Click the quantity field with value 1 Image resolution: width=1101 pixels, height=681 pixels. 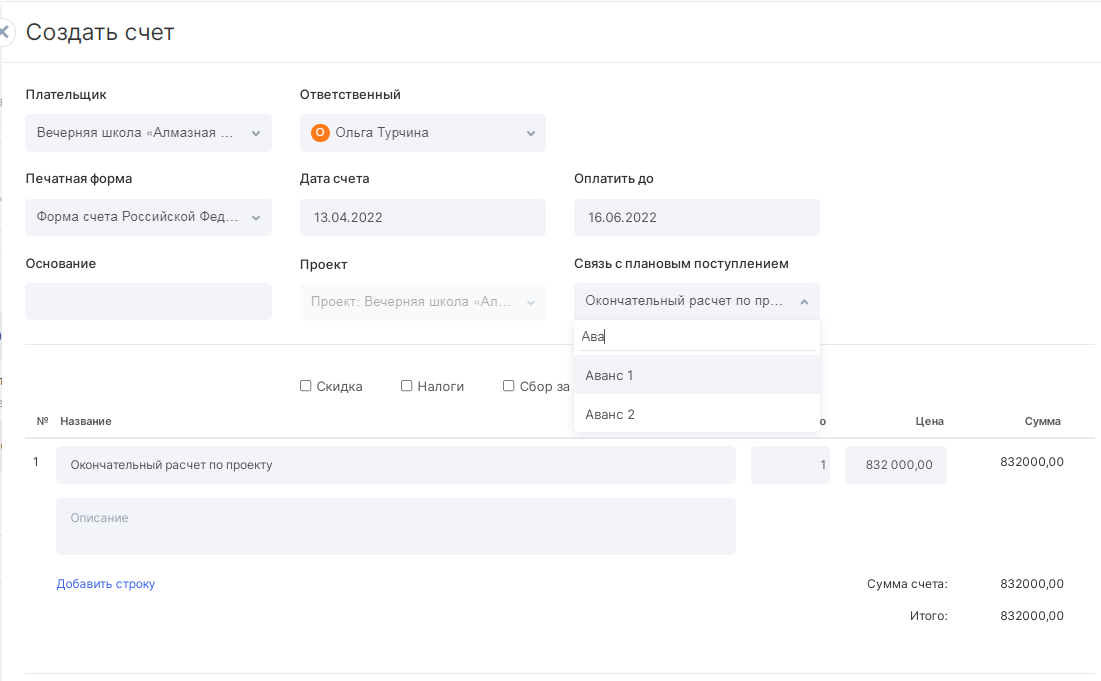[790, 465]
